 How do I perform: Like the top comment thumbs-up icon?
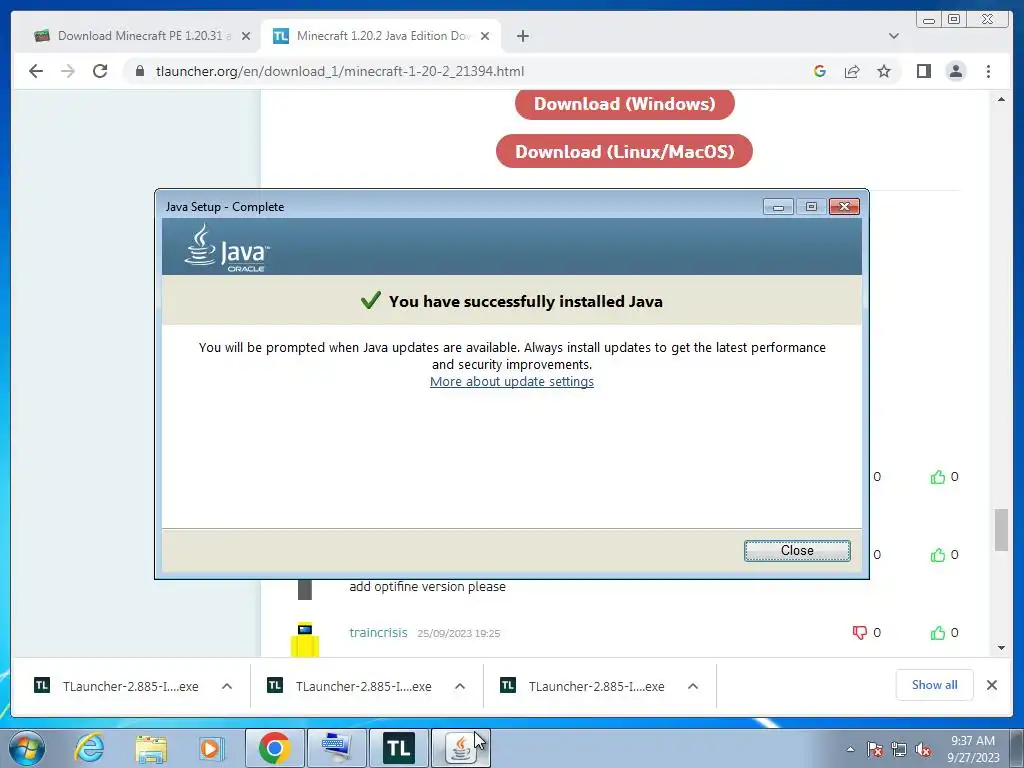pyautogui.click(x=938, y=477)
